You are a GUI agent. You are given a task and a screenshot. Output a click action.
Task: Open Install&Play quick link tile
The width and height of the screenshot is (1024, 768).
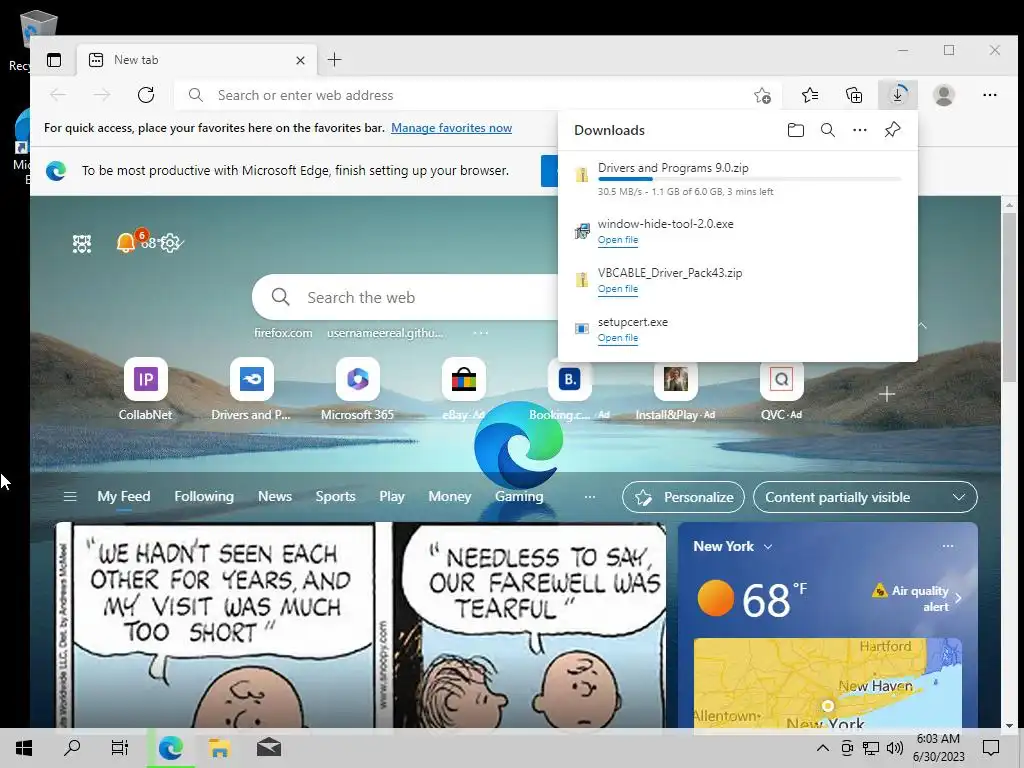675,389
